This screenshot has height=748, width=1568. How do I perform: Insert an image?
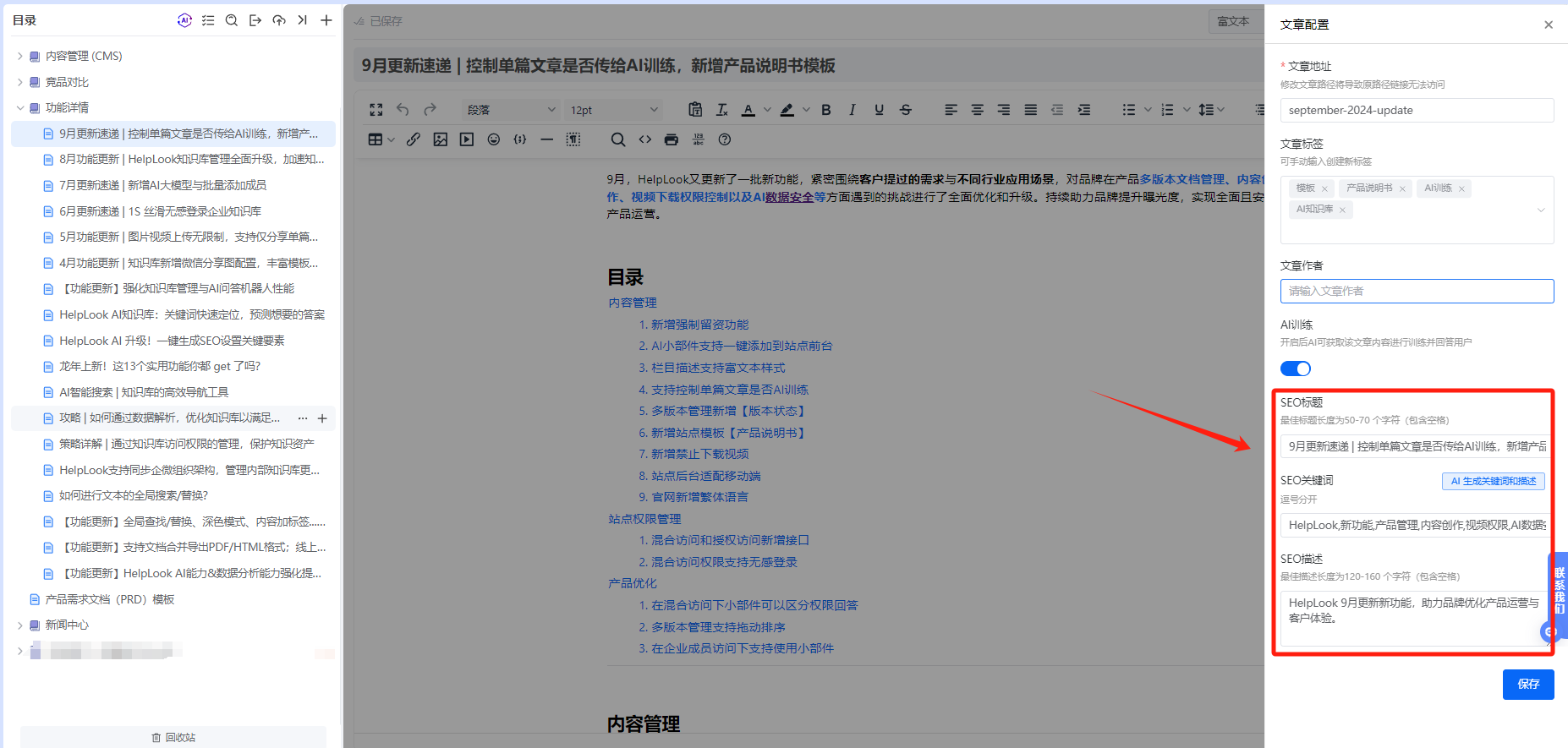pos(441,139)
